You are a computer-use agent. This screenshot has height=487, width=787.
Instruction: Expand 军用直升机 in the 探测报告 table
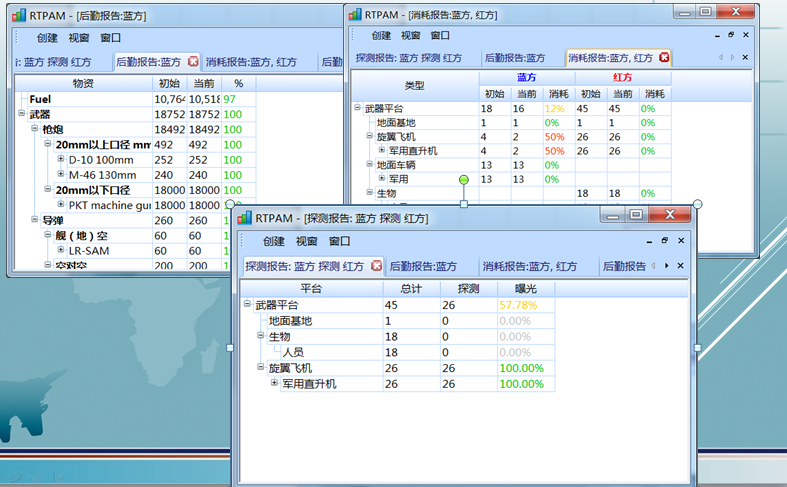274,384
